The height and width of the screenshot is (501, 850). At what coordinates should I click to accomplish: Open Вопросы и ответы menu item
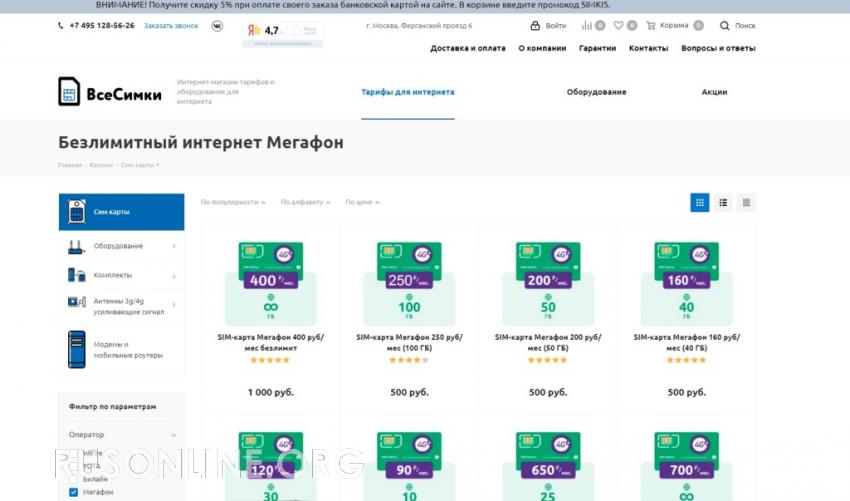[718, 48]
